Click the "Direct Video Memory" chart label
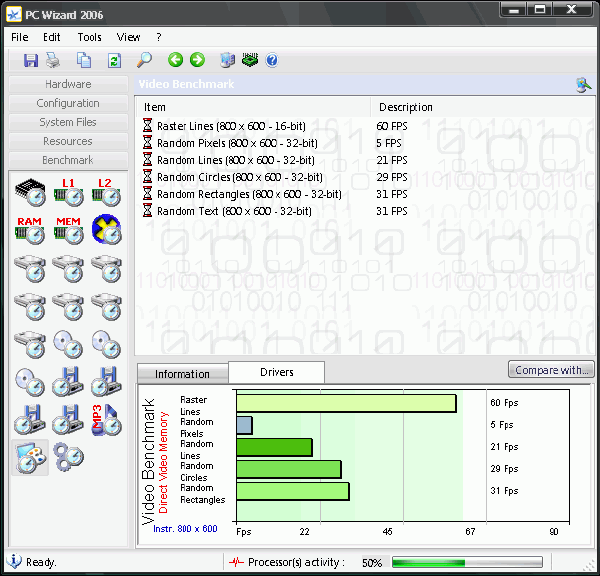The height and width of the screenshot is (576, 600). pyautogui.click(x=163, y=462)
